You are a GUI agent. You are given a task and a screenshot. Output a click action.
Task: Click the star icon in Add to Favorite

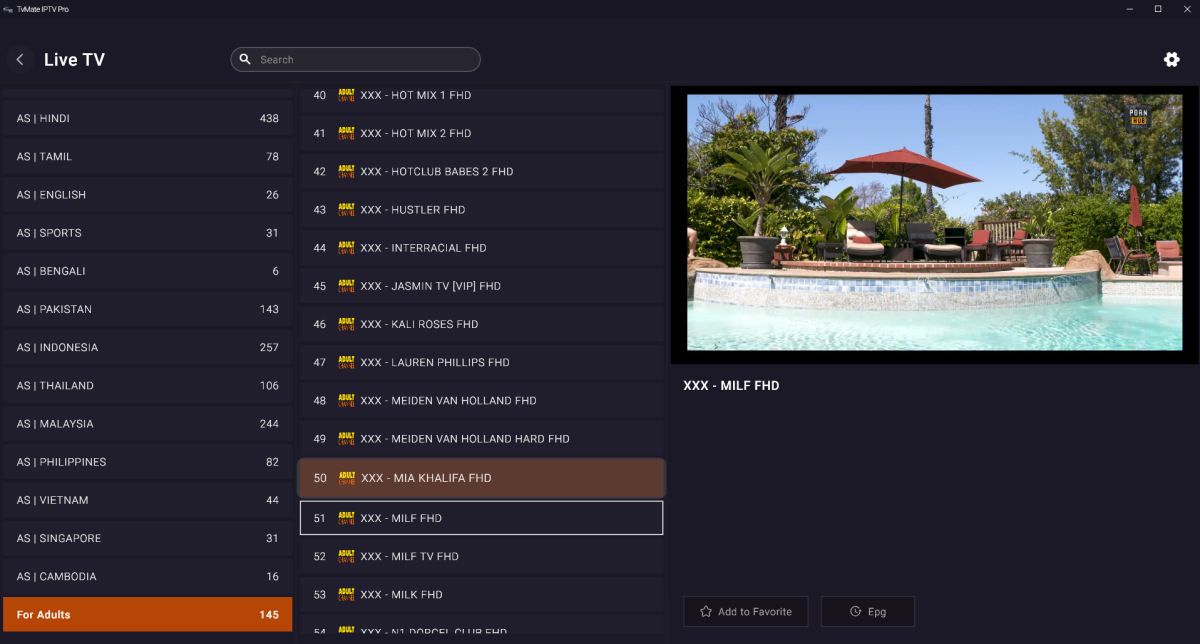click(706, 611)
